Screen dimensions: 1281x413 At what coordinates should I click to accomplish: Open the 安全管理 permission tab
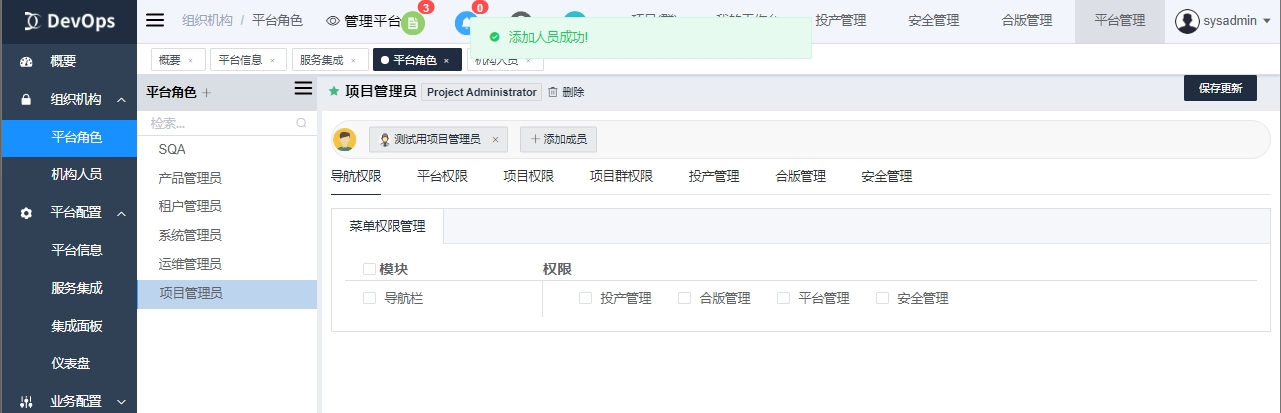[x=886, y=176]
